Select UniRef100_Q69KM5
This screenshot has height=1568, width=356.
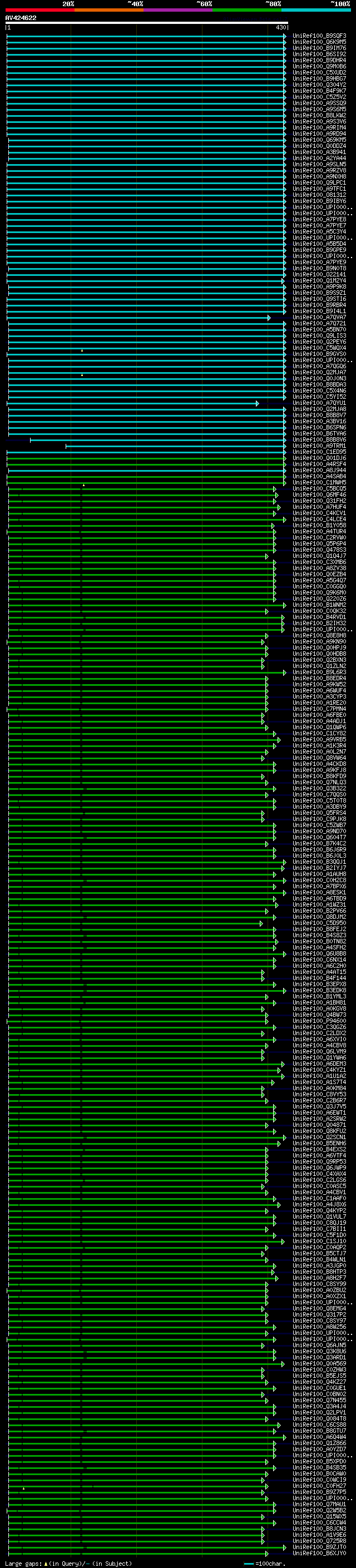point(319,140)
